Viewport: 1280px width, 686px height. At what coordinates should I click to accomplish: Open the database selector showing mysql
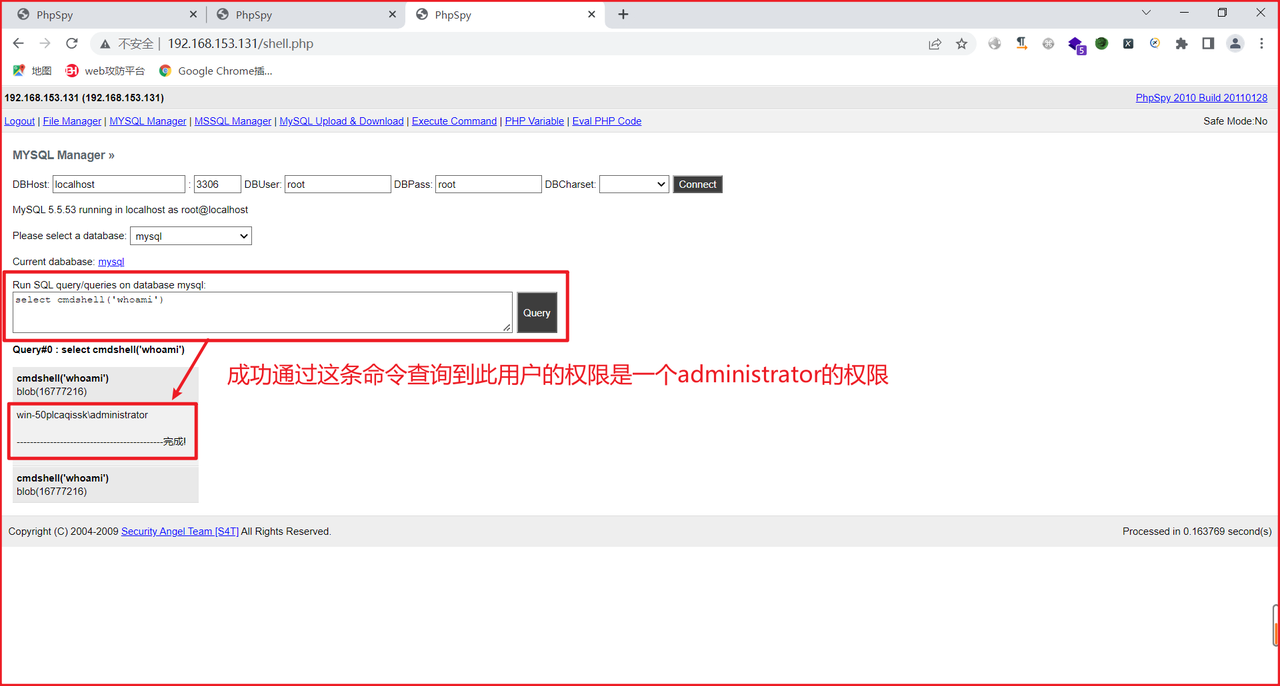click(191, 236)
